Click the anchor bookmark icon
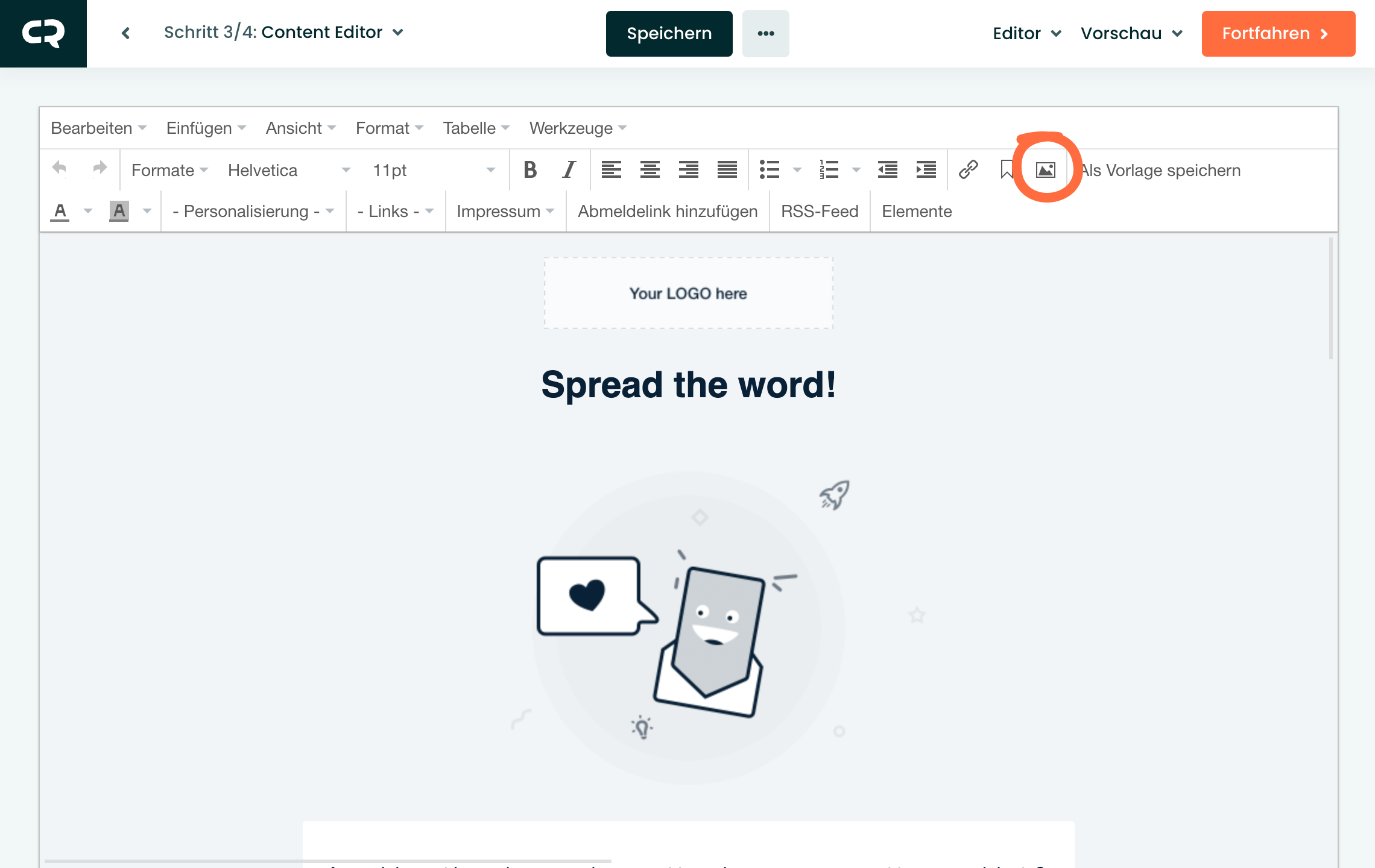This screenshot has width=1375, height=868. (1006, 170)
